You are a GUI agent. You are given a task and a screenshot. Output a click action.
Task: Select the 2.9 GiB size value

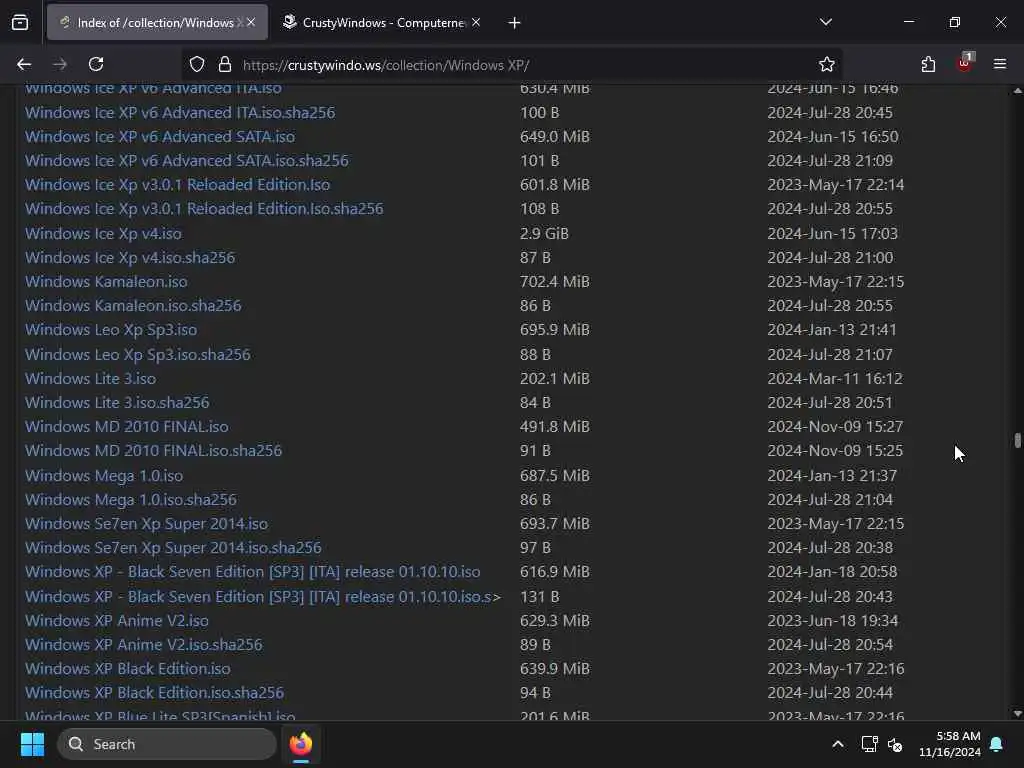[x=544, y=233]
